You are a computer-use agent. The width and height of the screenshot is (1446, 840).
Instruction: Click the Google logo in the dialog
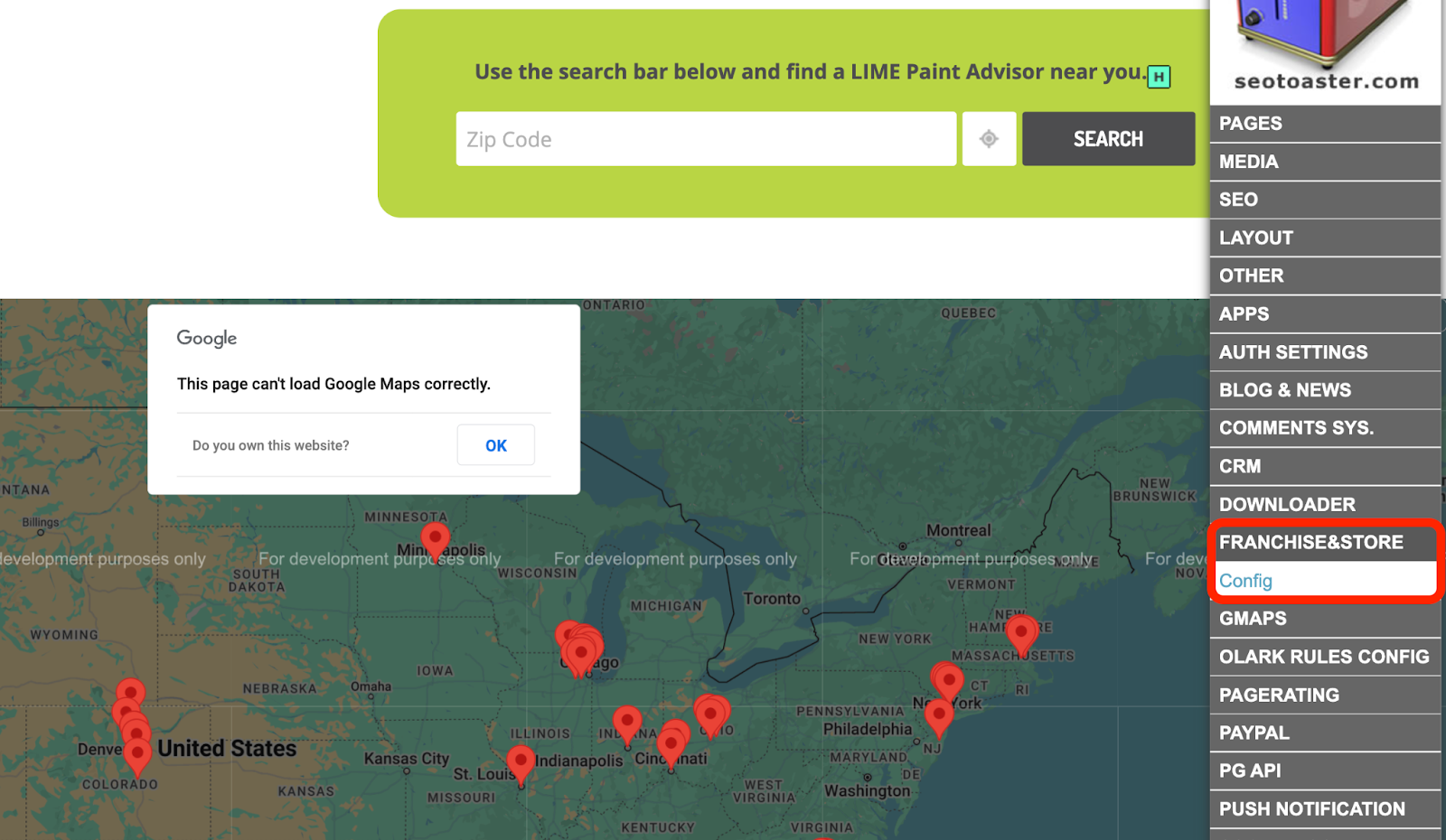point(207,339)
